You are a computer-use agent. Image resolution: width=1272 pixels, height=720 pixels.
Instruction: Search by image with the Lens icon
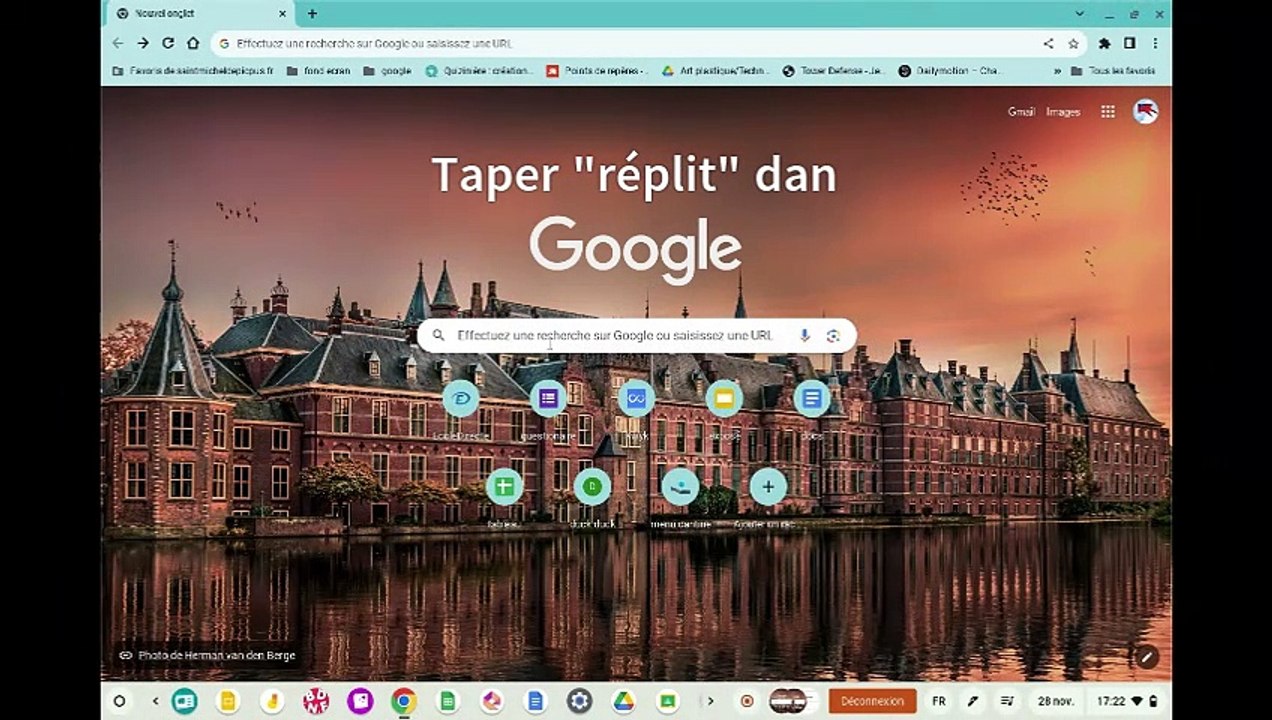pyautogui.click(x=833, y=336)
